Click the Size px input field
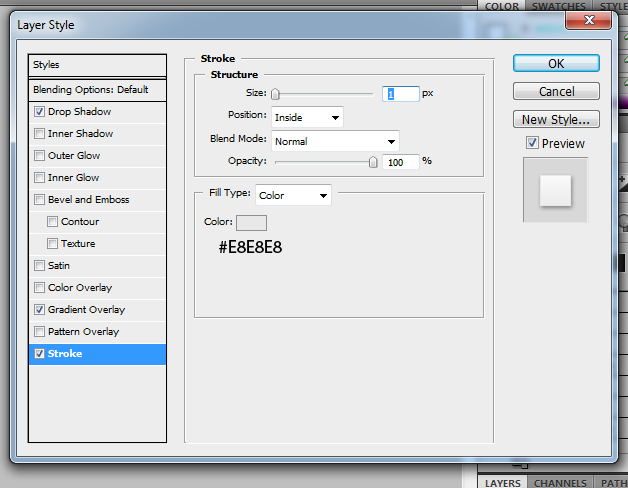 [401, 94]
